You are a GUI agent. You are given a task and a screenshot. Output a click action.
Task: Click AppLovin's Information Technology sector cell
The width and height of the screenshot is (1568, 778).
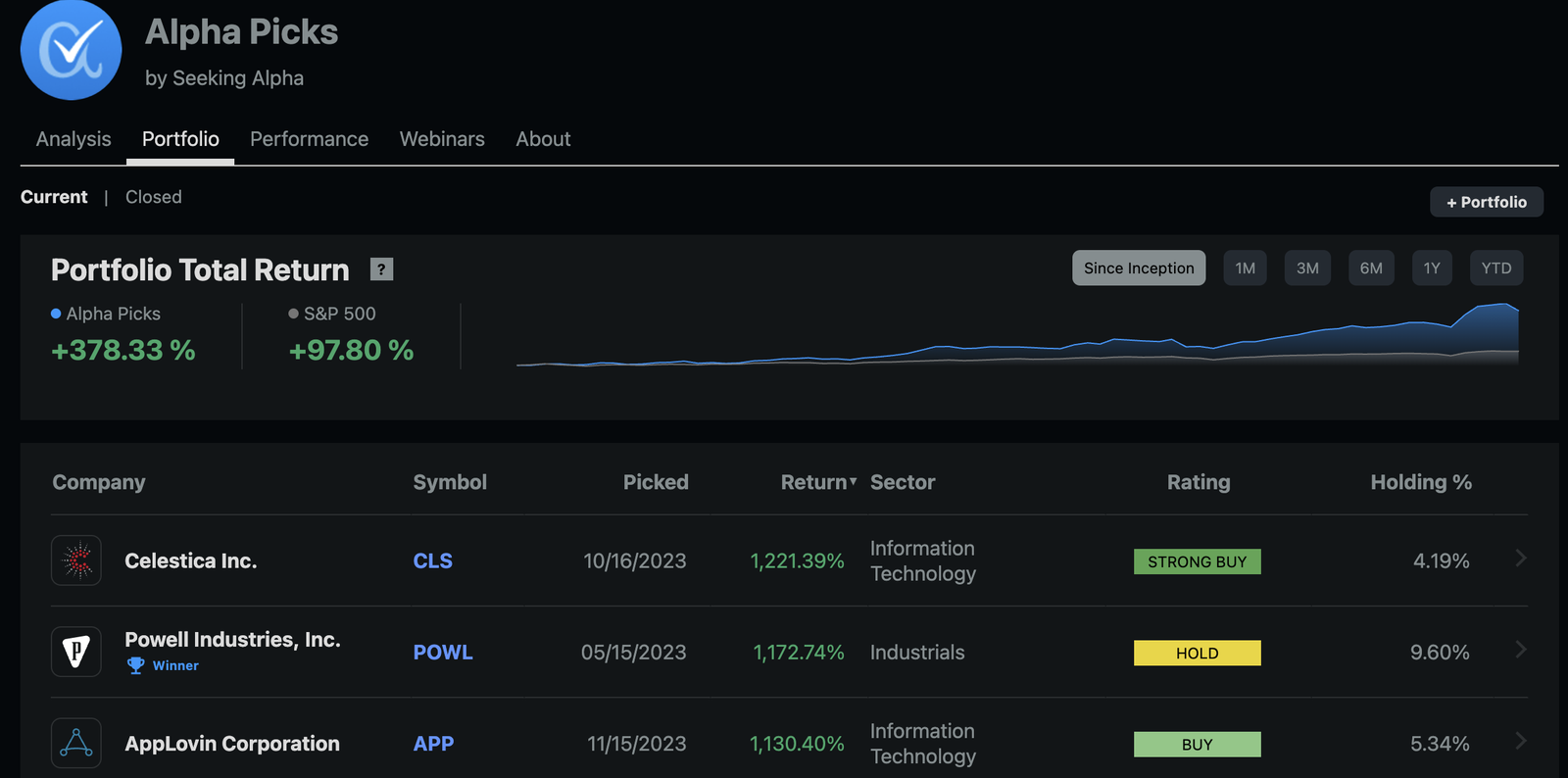click(x=923, y=743)
